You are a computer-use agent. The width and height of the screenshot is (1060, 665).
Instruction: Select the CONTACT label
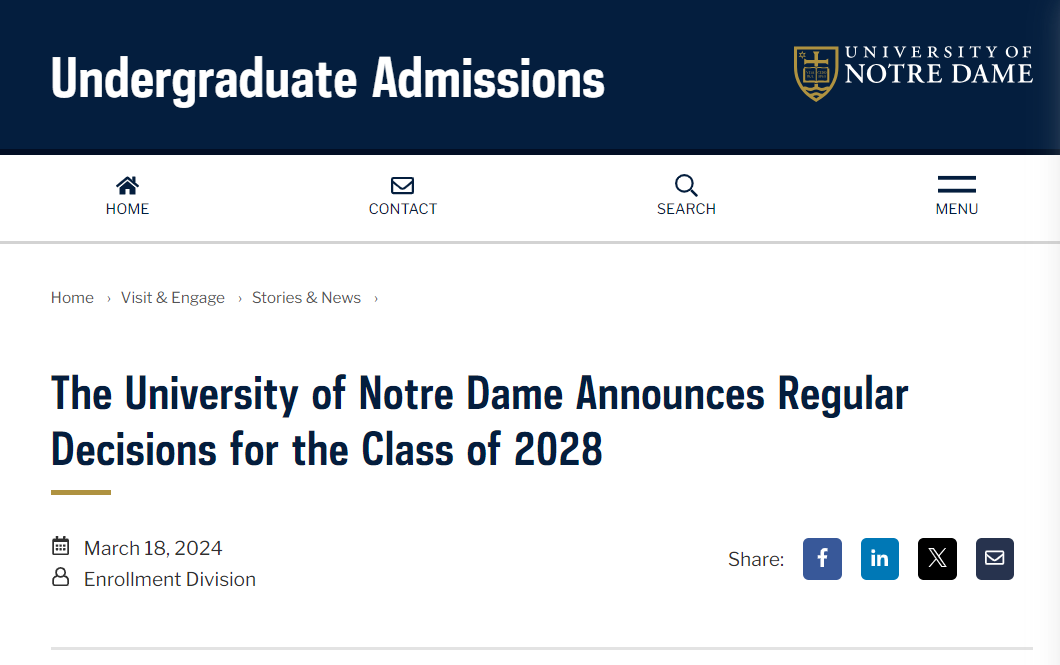tap(403, 209)
